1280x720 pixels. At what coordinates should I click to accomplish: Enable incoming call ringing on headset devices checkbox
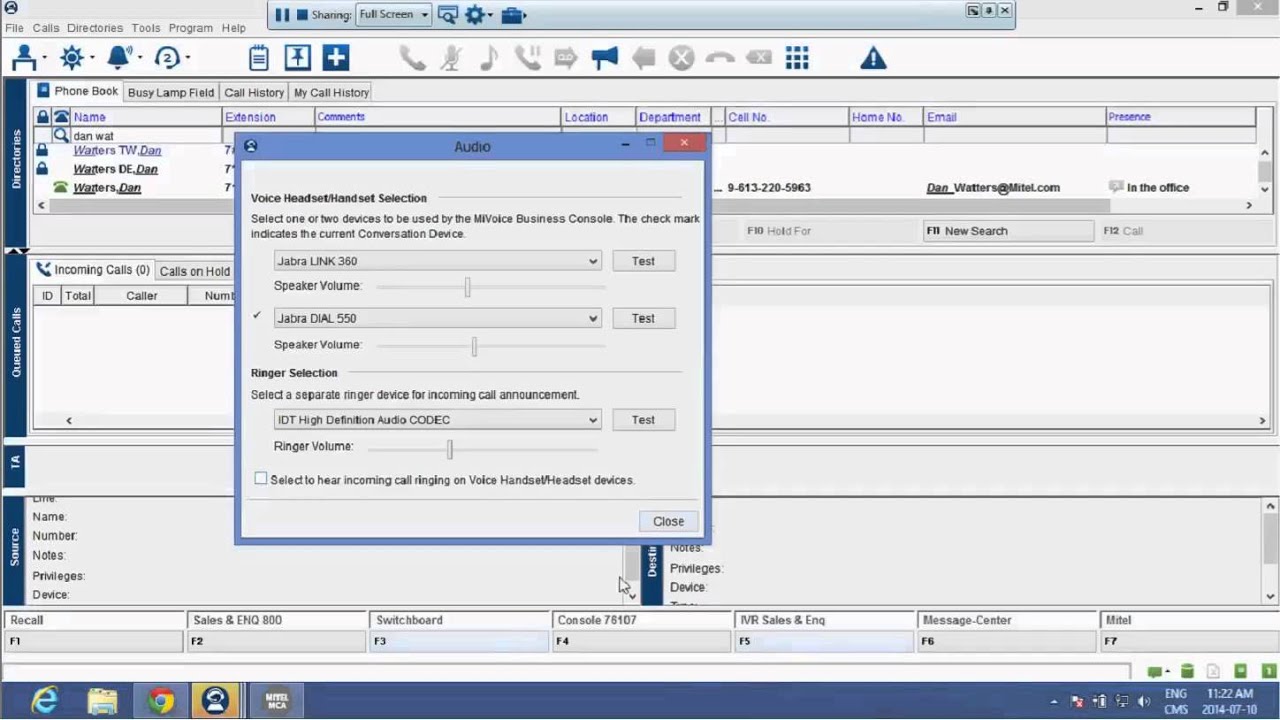261,479
